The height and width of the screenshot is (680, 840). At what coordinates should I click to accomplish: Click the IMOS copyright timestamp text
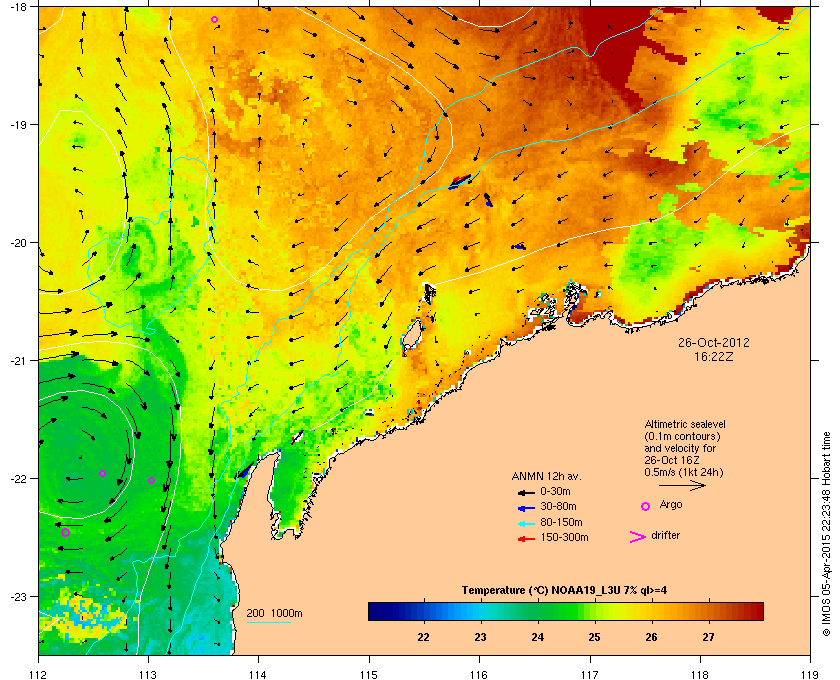pyautogui.click(x=826, y=534)
